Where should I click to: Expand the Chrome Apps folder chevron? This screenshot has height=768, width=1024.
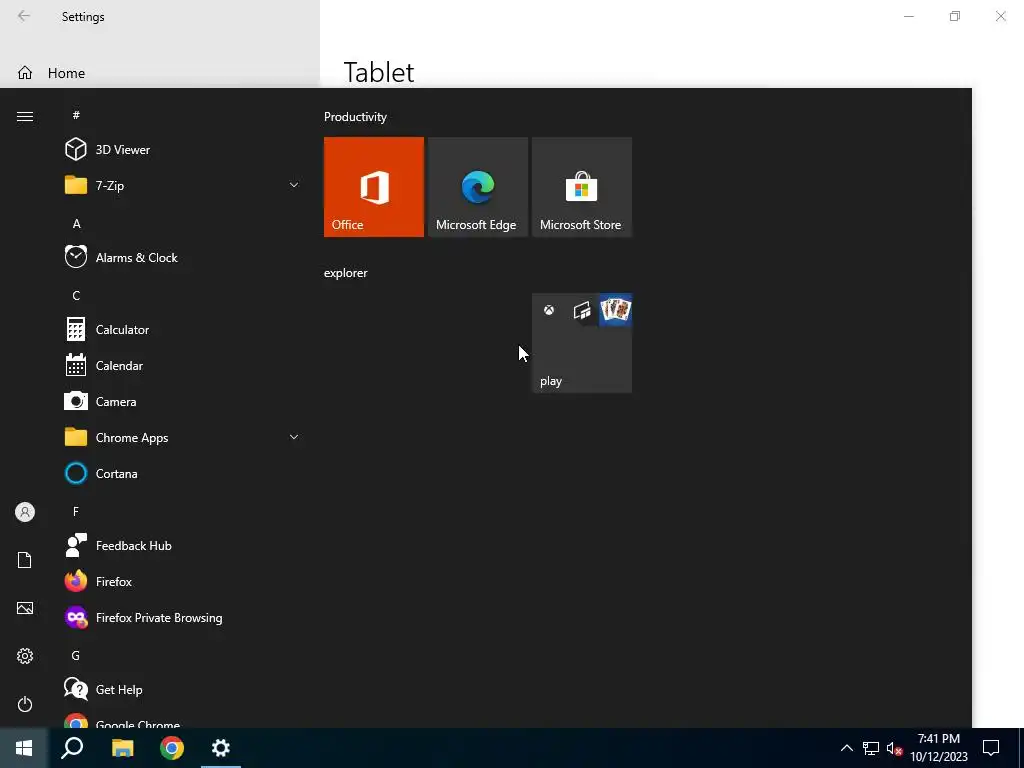[x=294, y=438]
